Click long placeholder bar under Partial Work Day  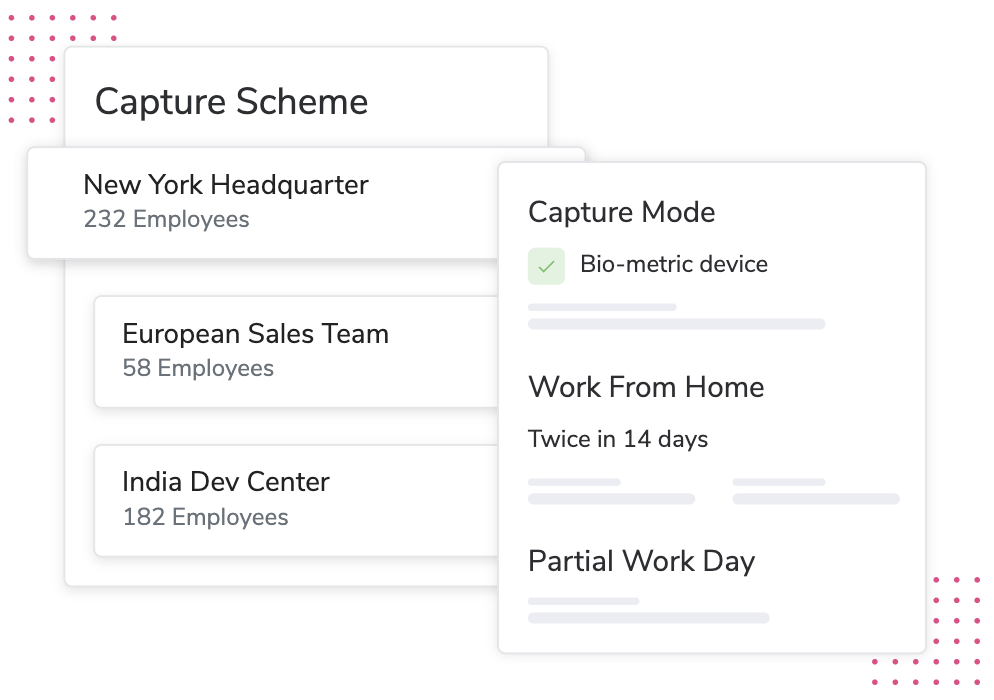click(x=648, y=618)
